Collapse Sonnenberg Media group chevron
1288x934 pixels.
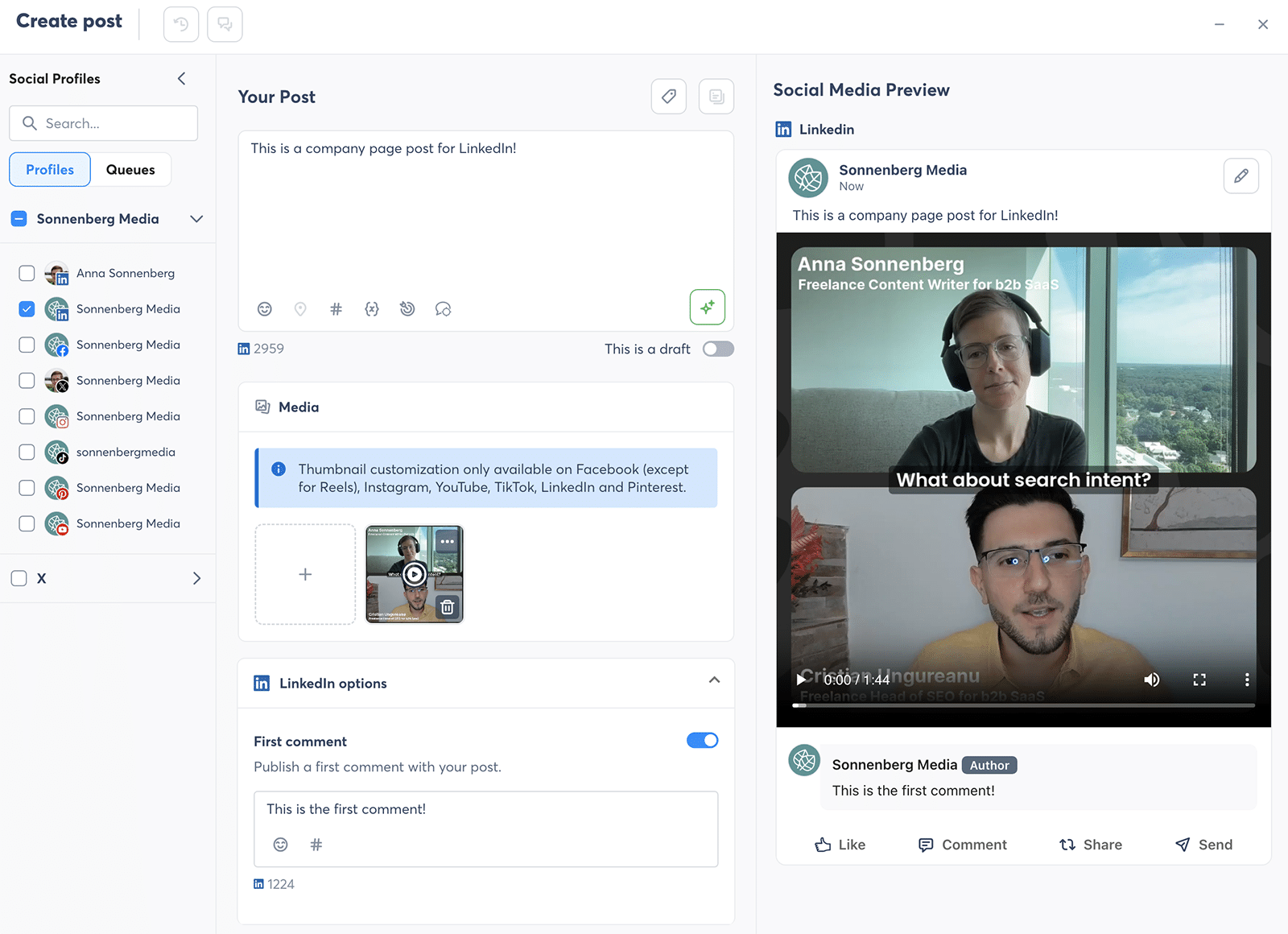point(196,219)
